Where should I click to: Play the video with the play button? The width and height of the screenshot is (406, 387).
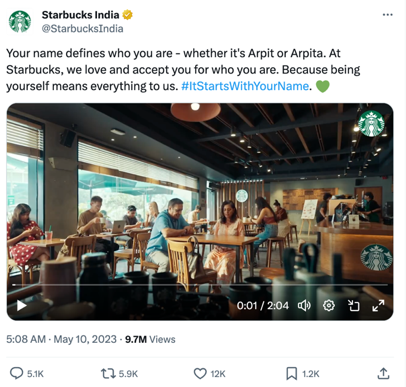(x=22, y=305)
